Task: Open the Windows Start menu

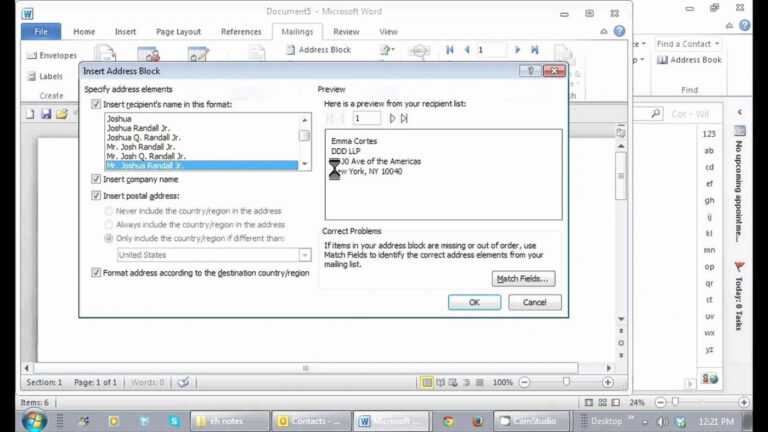Action: tap(33, 420)
